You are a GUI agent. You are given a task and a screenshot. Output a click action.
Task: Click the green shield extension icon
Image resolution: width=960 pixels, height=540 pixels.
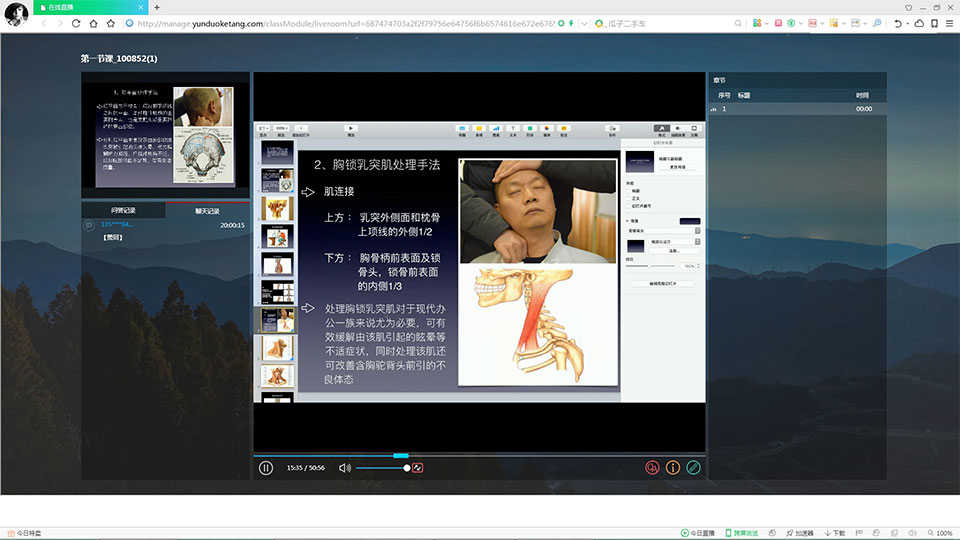[x=791, y=23]
